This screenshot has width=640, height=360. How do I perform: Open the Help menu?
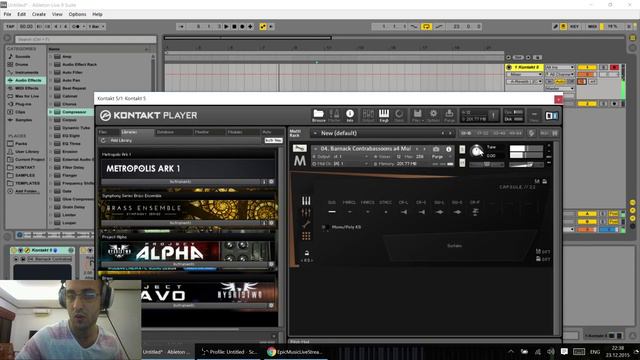pyautogui.click(x=97, y=14)
